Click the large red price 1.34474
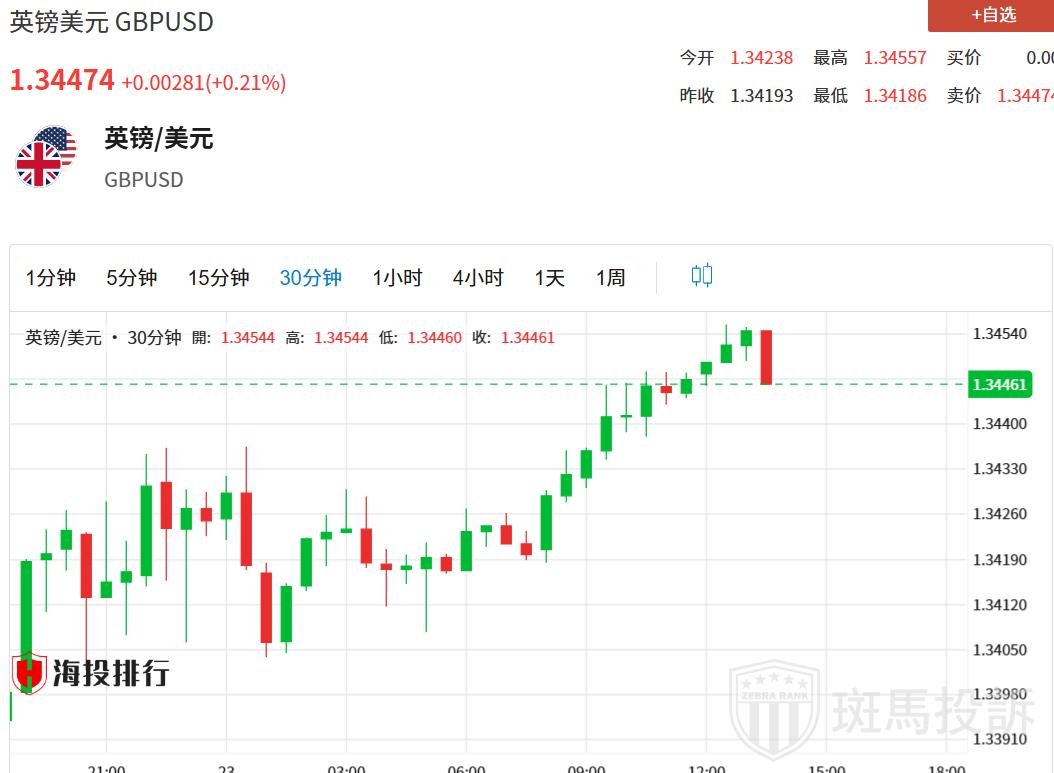Image resolution: width=1054 pixels, height=773 pixels. 62,81
